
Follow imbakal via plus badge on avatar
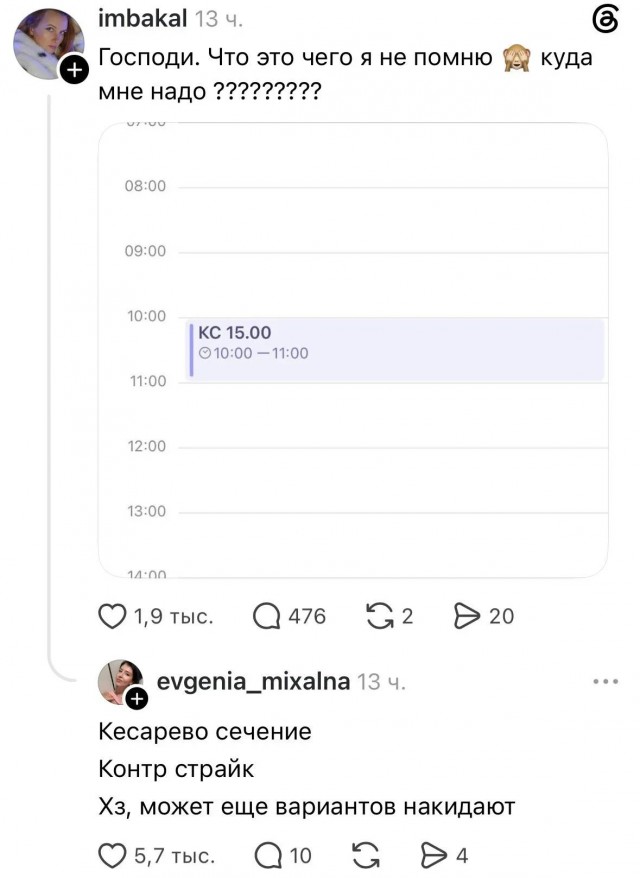tap(74, 70)
